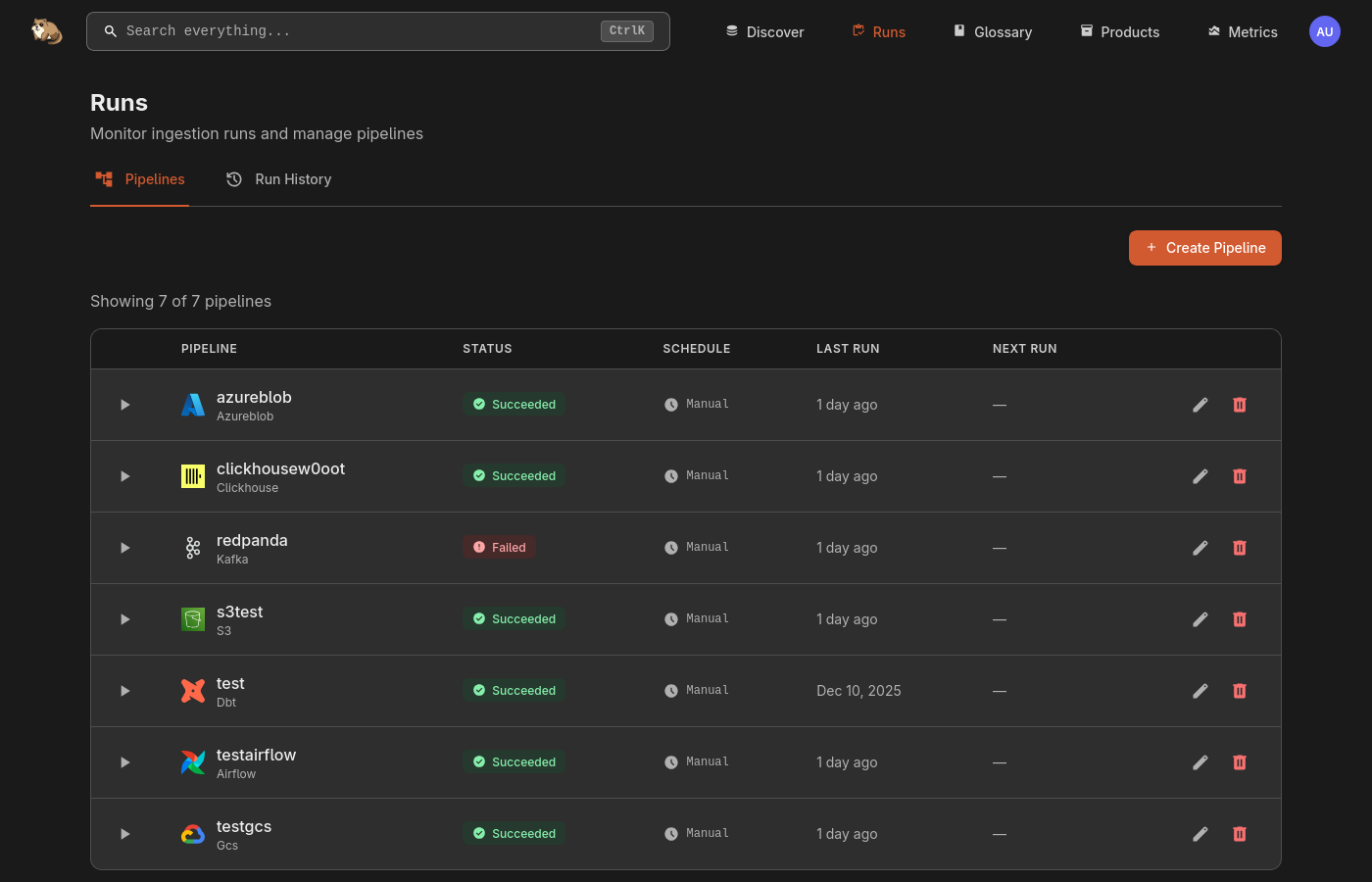The width and height of the screenshot is (1372, 882).
Task: Click the Dbt icon beside test pipeline
Action: 193,691
